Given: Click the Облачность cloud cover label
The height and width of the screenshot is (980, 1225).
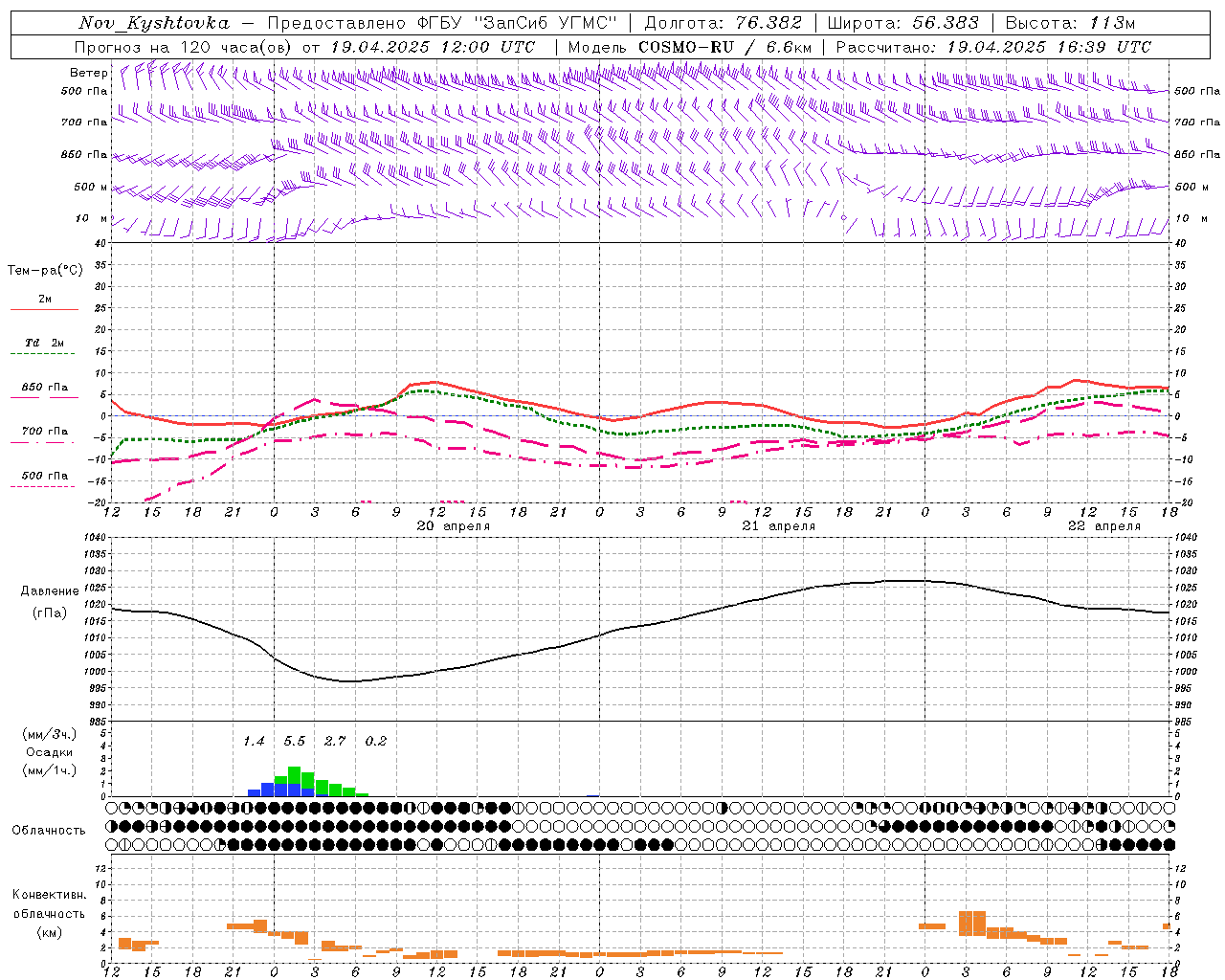Looking at the screenshot, I should pos(49,830).
